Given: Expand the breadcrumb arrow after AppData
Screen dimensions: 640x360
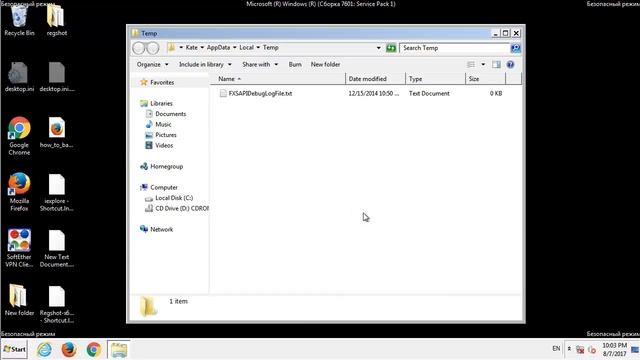Looking at the screenshot, I should tap(235, 48).
